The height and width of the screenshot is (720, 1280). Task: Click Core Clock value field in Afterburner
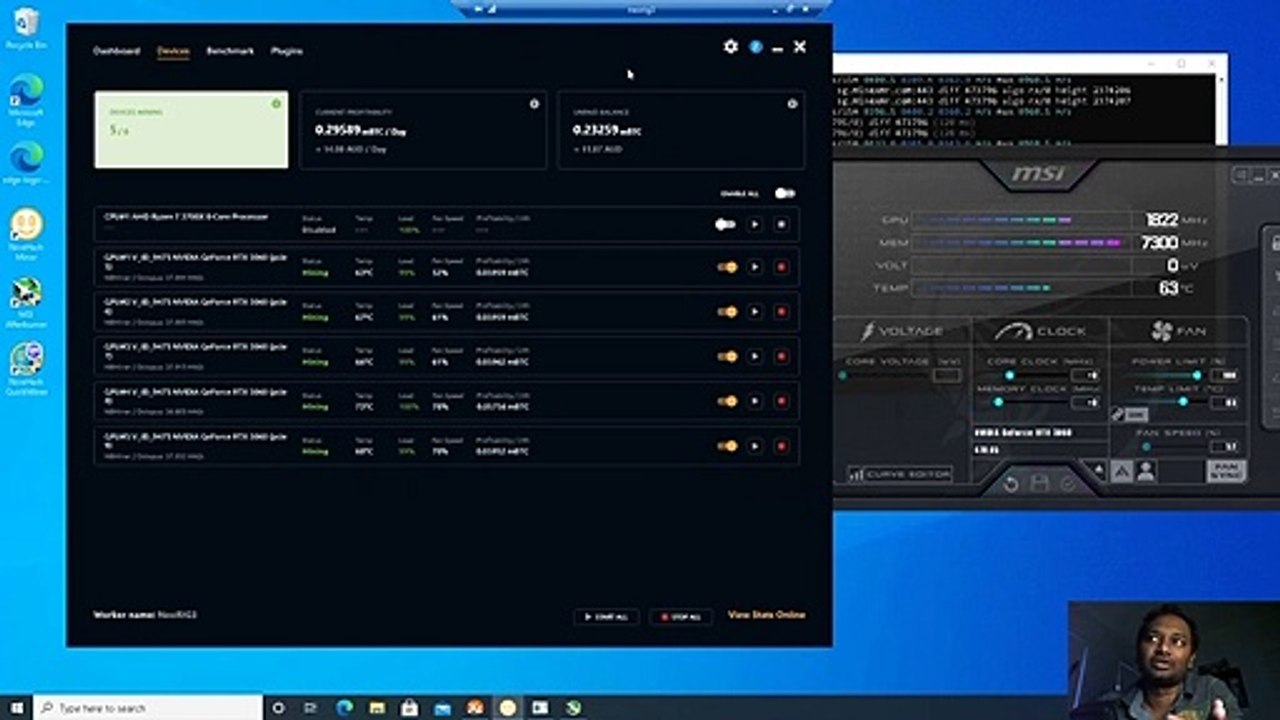(1085, 375)
